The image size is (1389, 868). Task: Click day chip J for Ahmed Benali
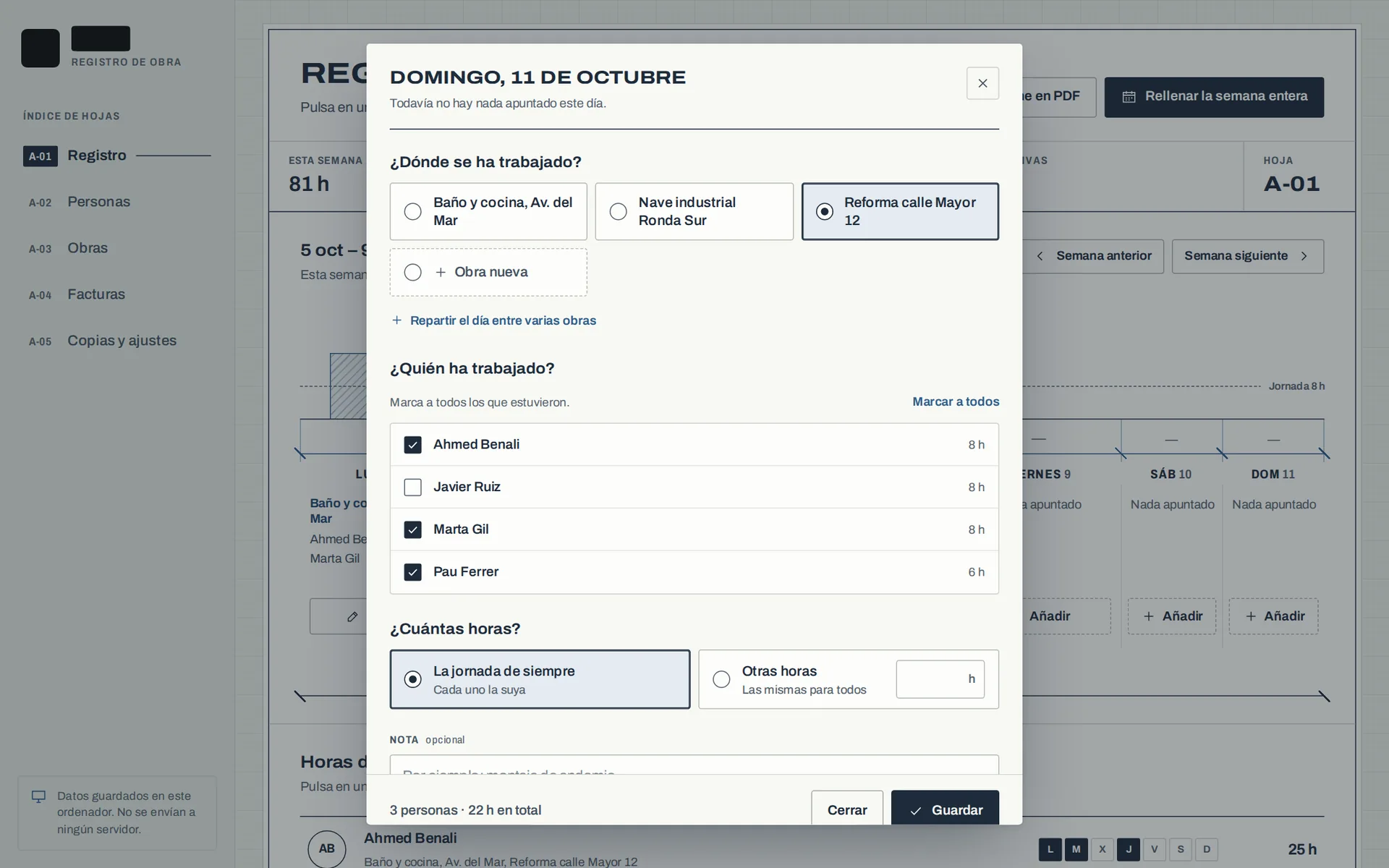pyautogui.click(x=1129, y=849)
